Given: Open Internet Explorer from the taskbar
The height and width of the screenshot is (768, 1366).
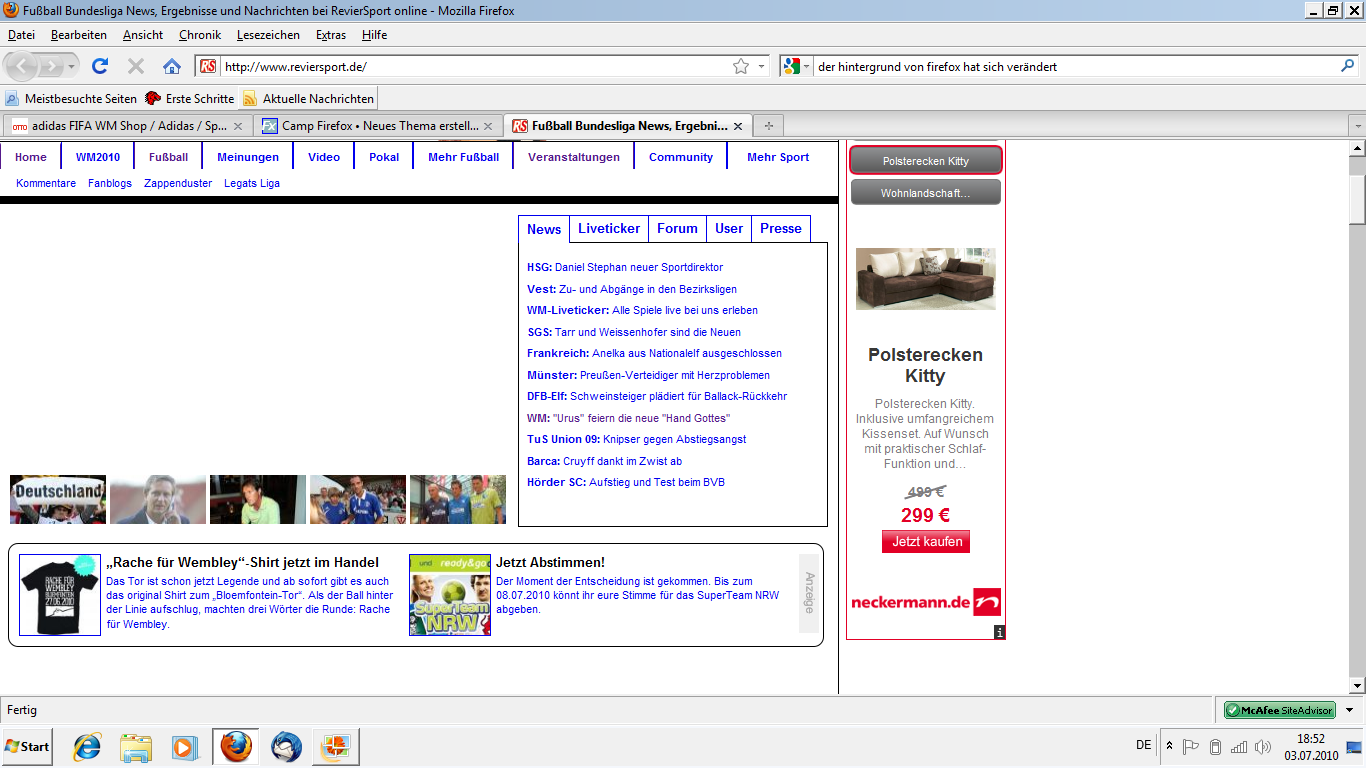Looking at the screenshot, I should point(87,747).
